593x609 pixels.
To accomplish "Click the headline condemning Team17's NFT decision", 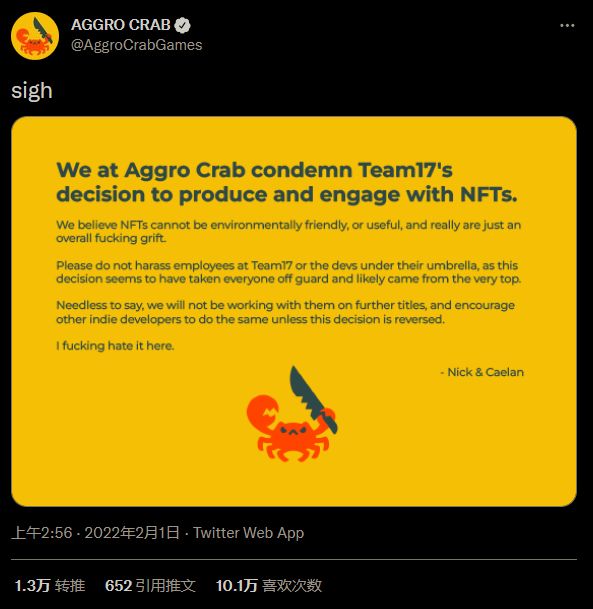I will (287, 182).
